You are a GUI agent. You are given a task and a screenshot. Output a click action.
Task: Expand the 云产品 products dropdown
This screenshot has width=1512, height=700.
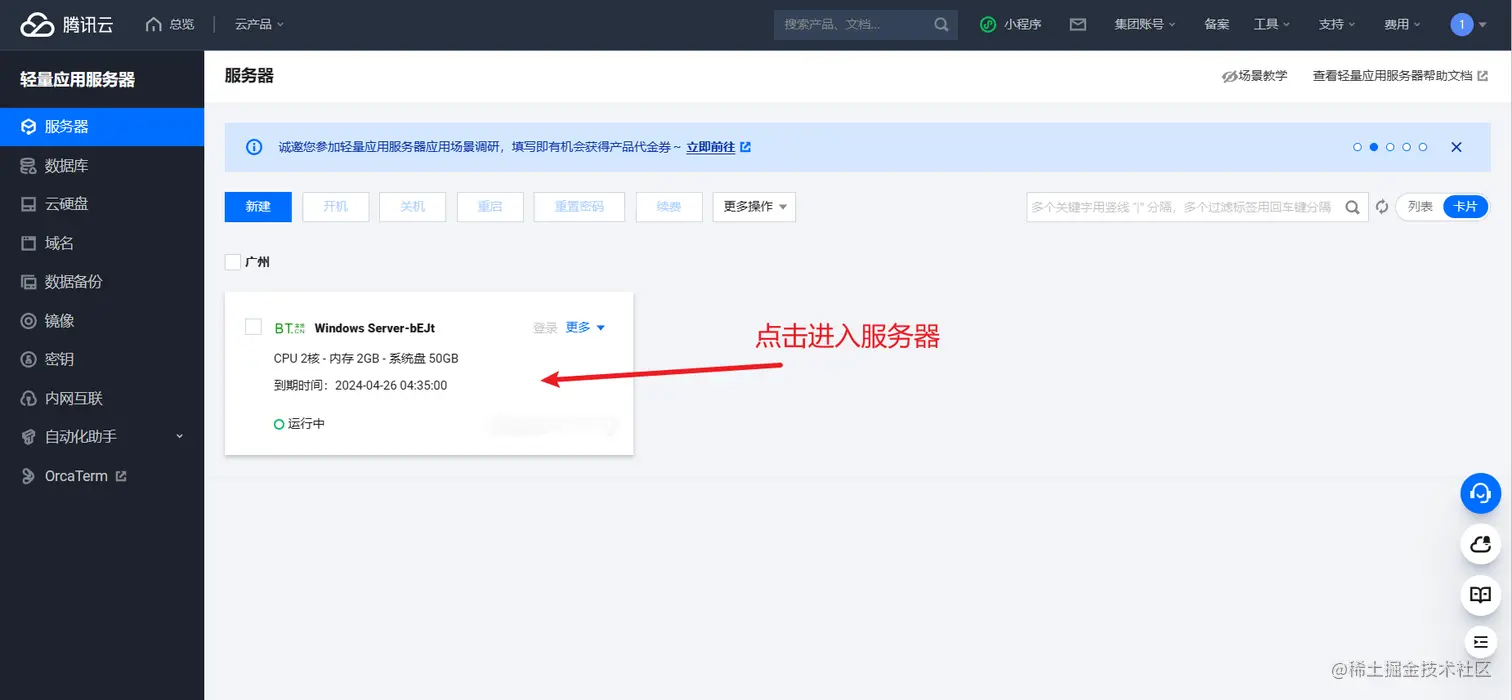point(260,24)
